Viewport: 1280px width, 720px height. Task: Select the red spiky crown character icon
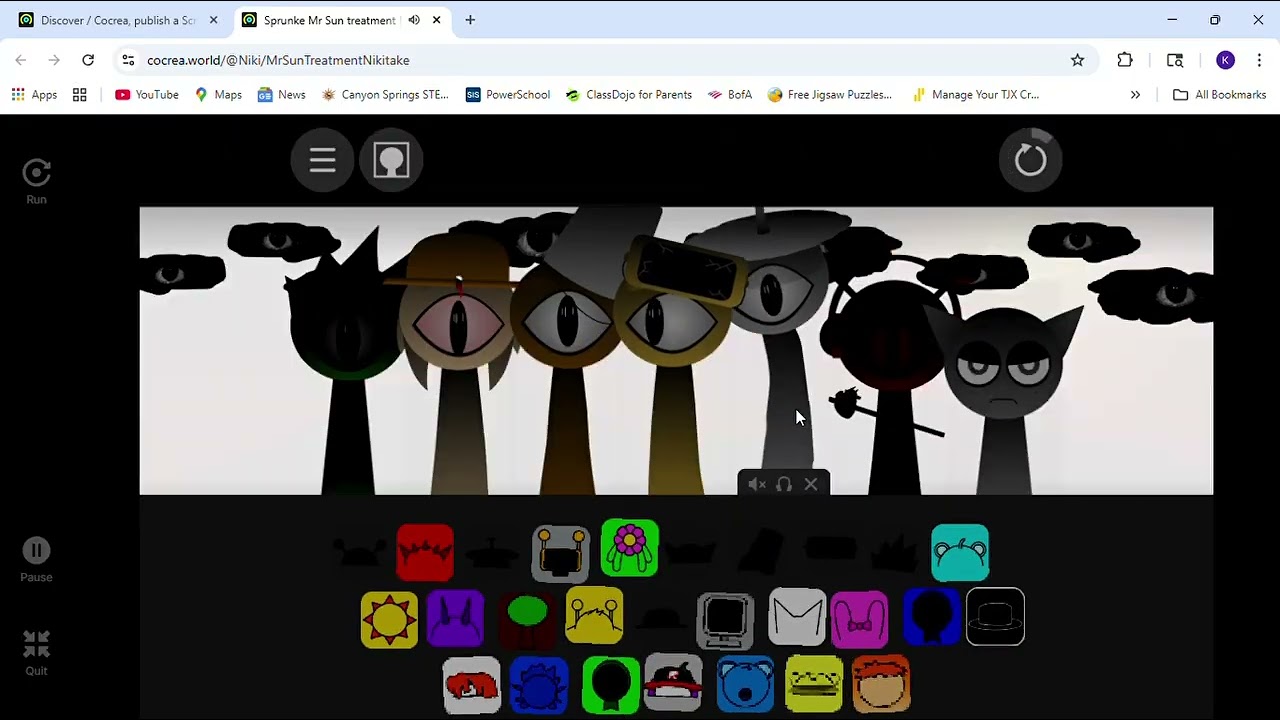[425, 552]
